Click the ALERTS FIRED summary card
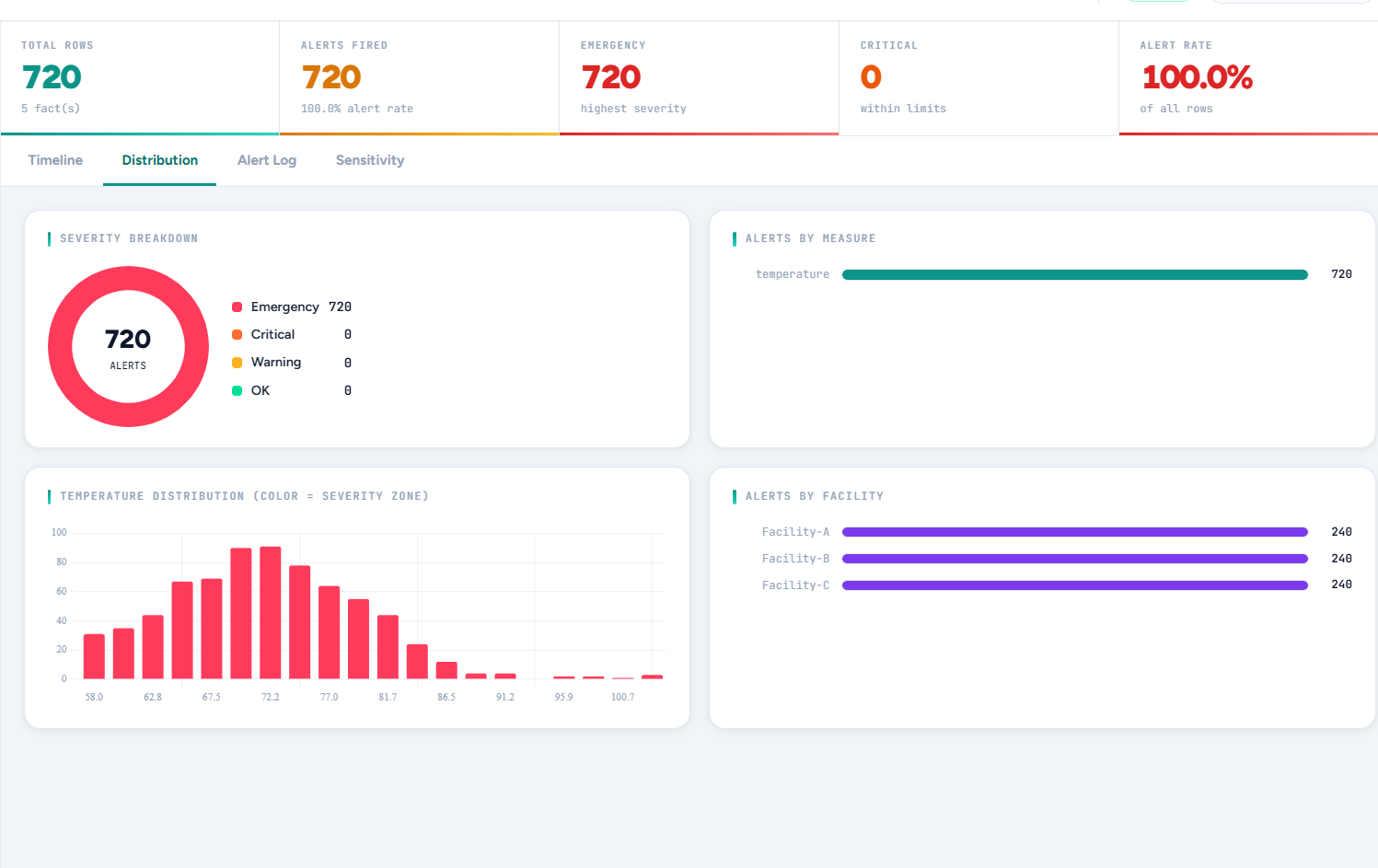The width and height of the screenshot is (1378, 868). pos(419,77)
